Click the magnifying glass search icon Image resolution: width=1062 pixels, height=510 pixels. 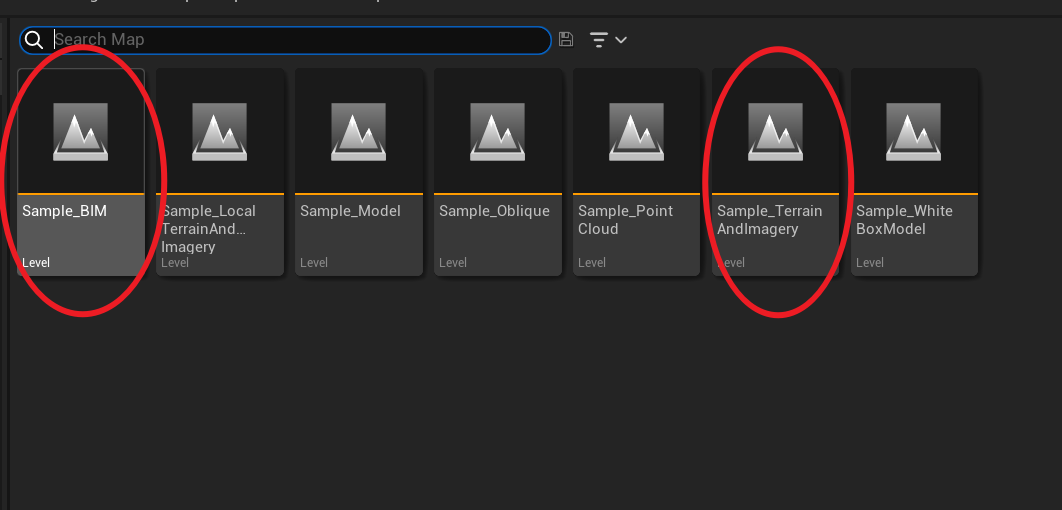pos(34,40)
